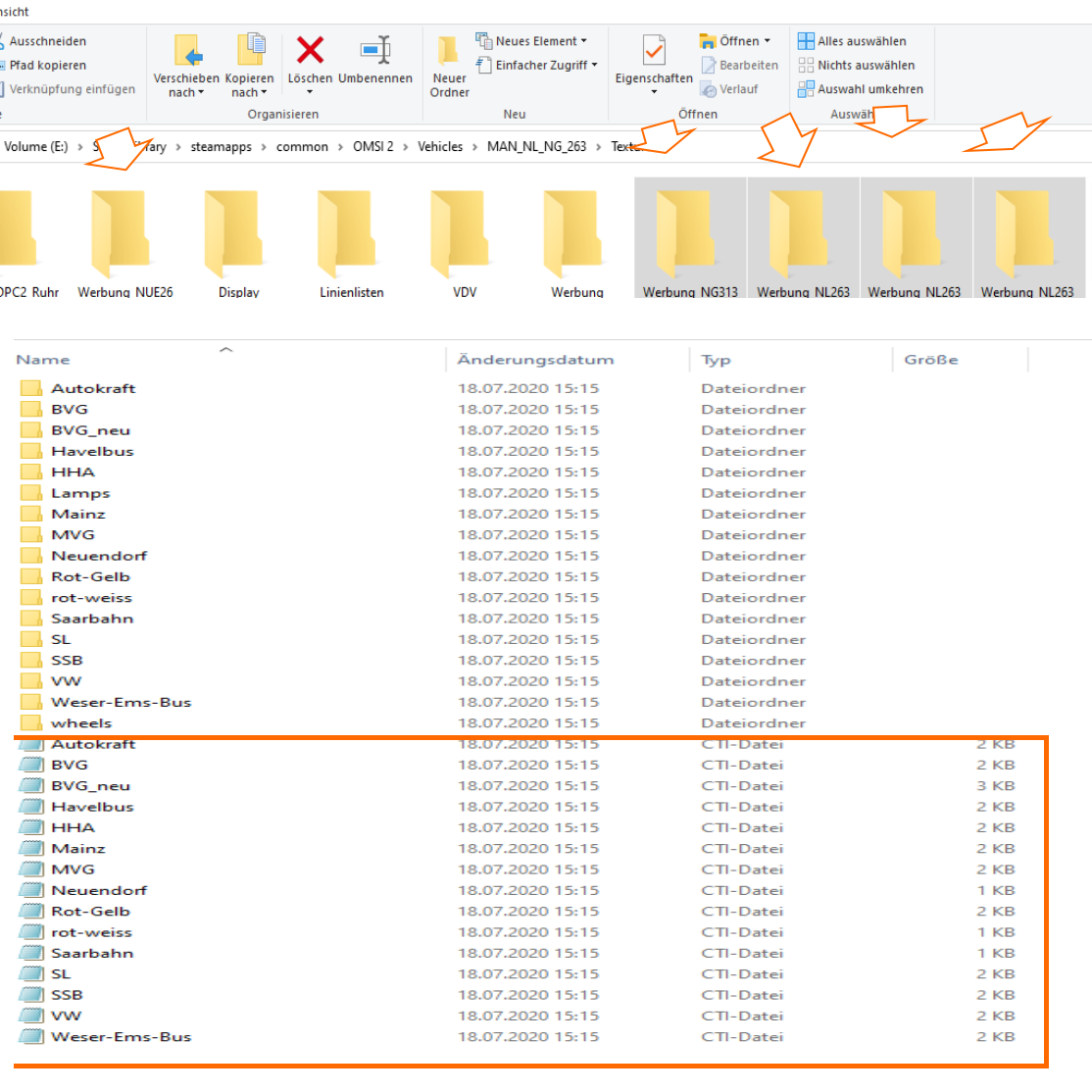
Task: Click the Kopieren nach icon
Action: coord(250,51)
